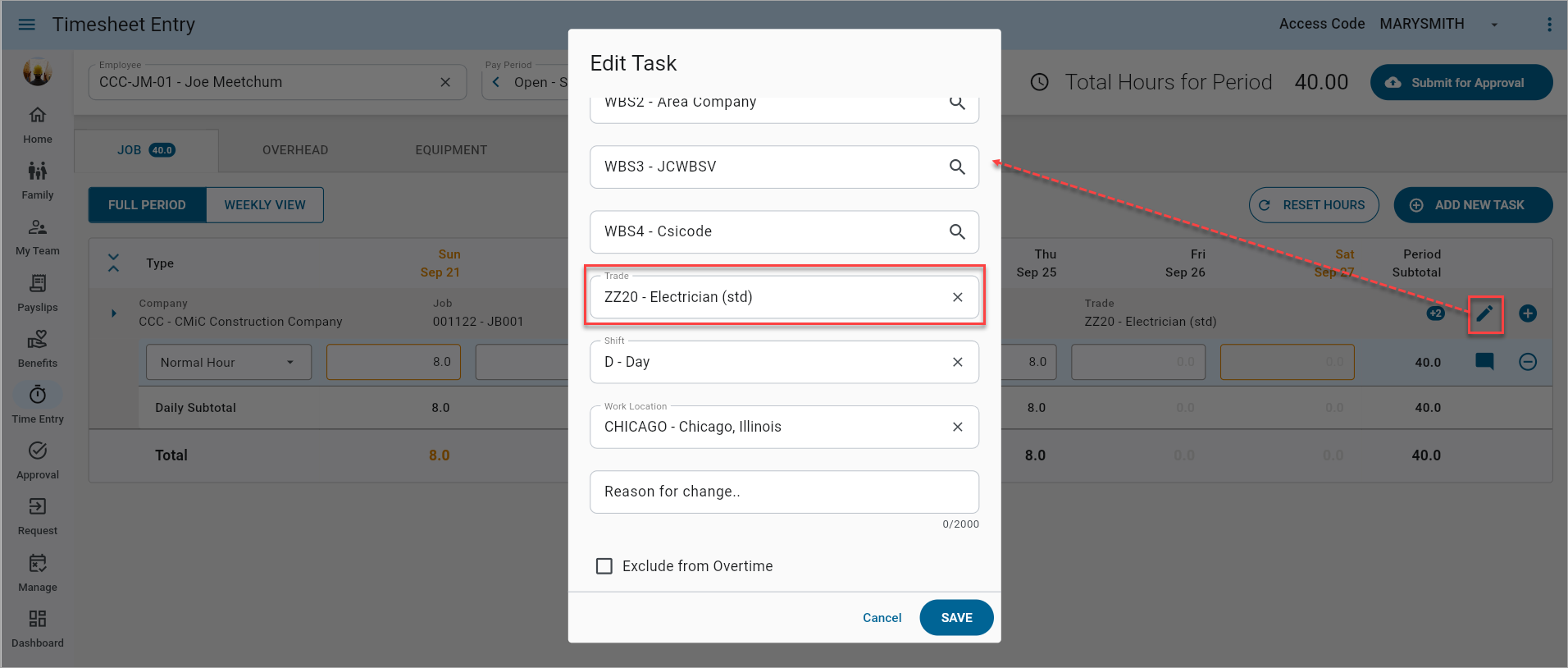Open Benefits in sidebar
Screen dimensions: 1568x668
pyautogui.click(x=37, y=350)
